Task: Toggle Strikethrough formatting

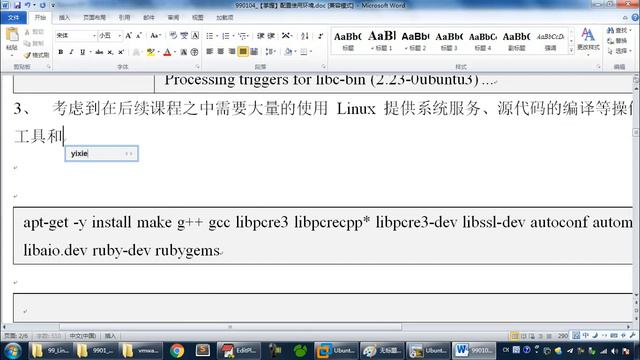Action: (x=99, y=52)
